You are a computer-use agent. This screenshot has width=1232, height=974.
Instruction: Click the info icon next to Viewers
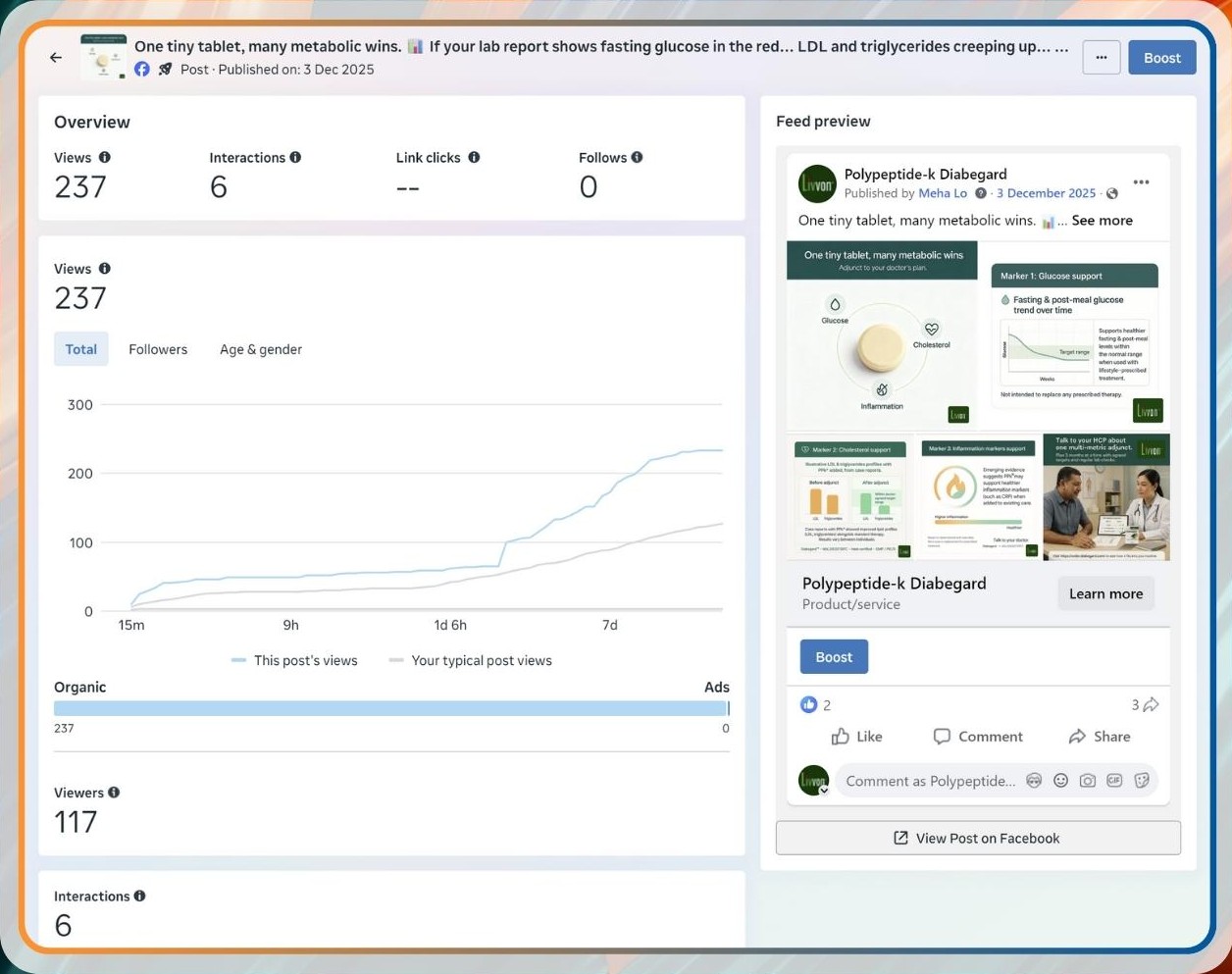(114, 793)
